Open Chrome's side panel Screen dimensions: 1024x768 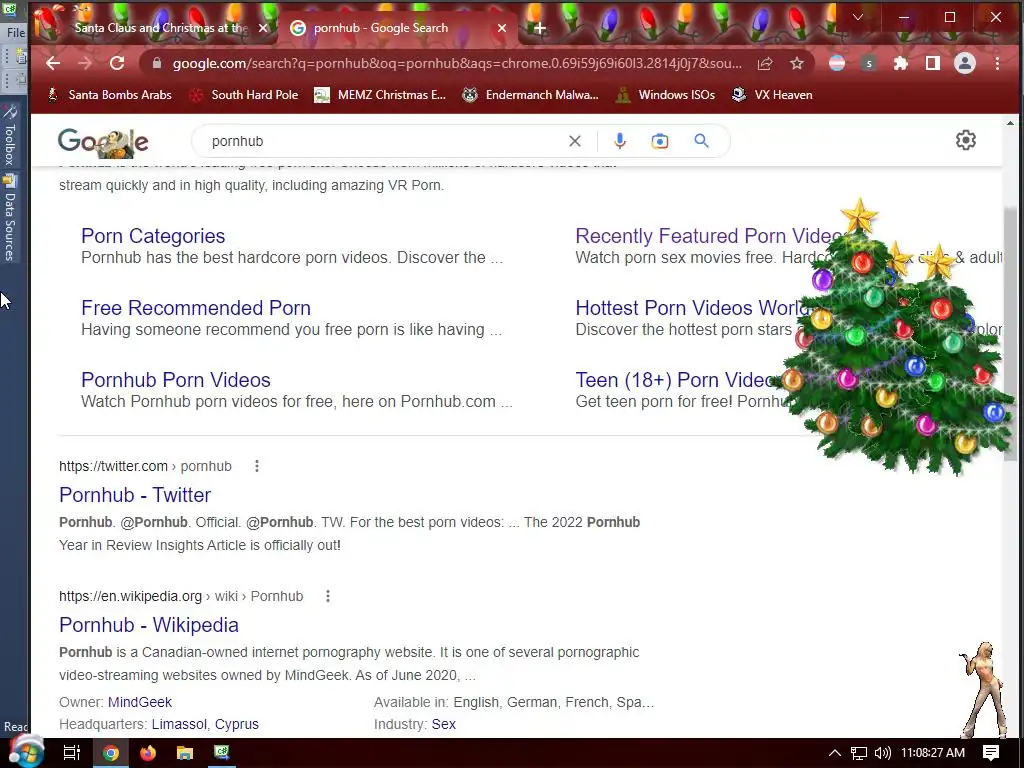[933, 63]
